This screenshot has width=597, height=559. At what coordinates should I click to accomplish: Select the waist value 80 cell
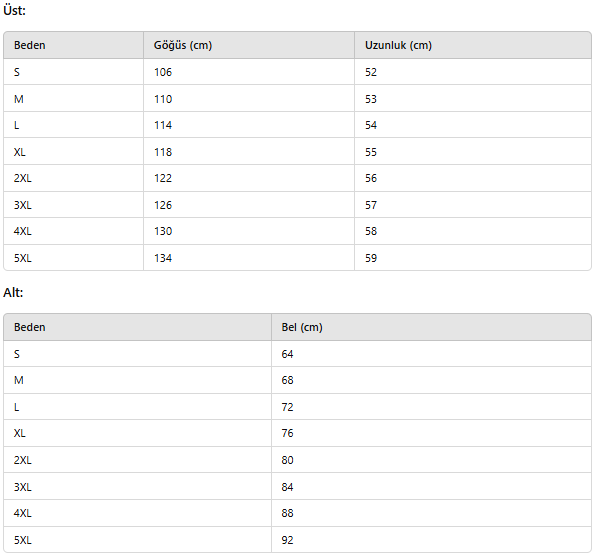pyautogui.click(x=431, y=460)
